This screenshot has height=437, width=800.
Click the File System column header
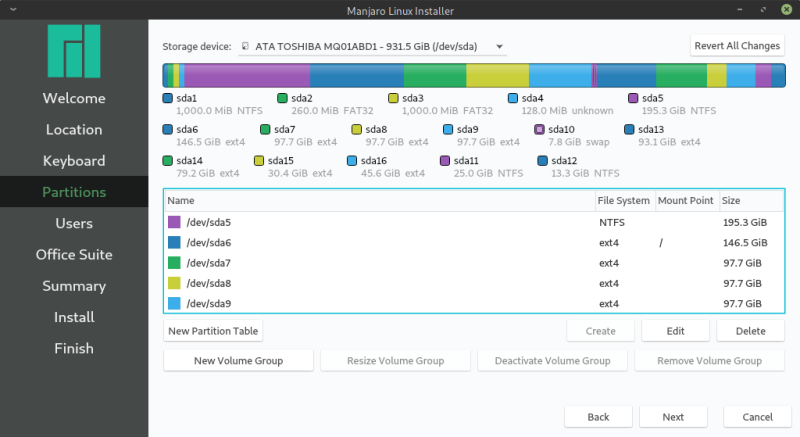tap(626, 200)
